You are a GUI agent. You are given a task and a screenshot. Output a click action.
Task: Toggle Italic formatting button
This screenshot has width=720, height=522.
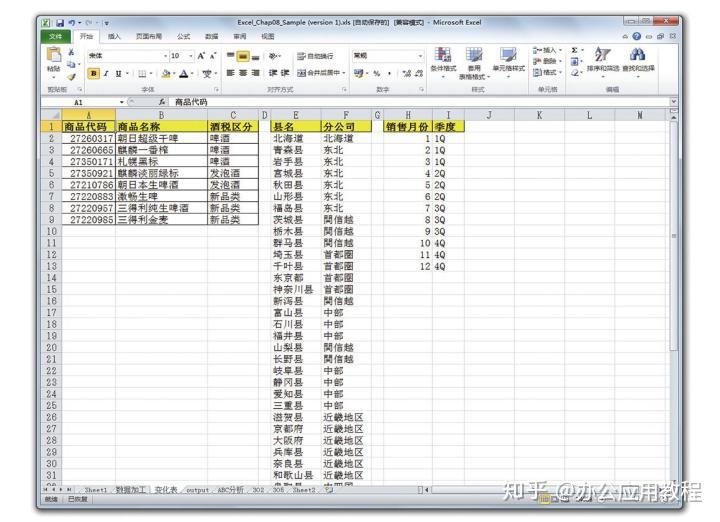click(x=106, y=73)
